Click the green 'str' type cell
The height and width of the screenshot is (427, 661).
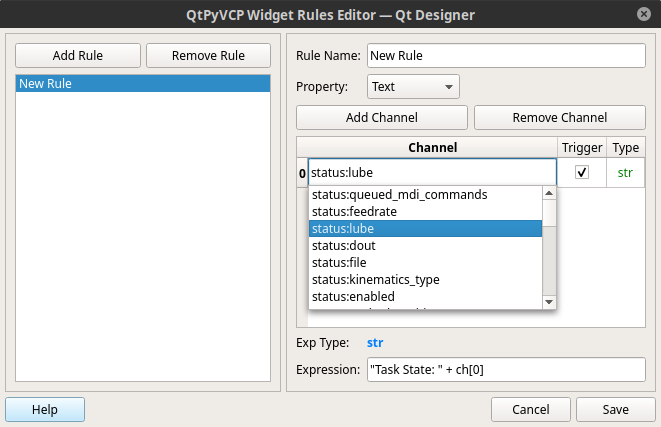(x=625, y=172)
